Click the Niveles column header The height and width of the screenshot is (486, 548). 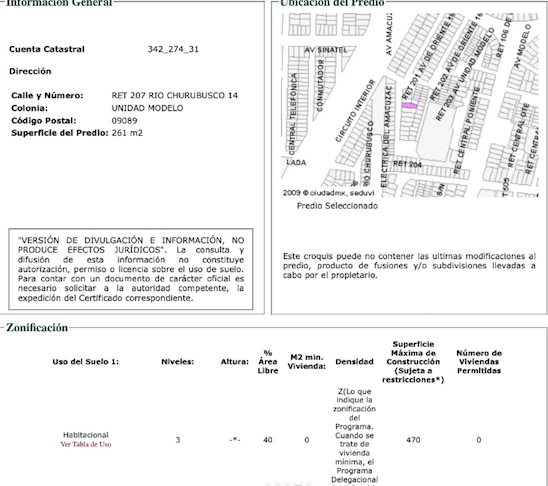tap(178, 362)
